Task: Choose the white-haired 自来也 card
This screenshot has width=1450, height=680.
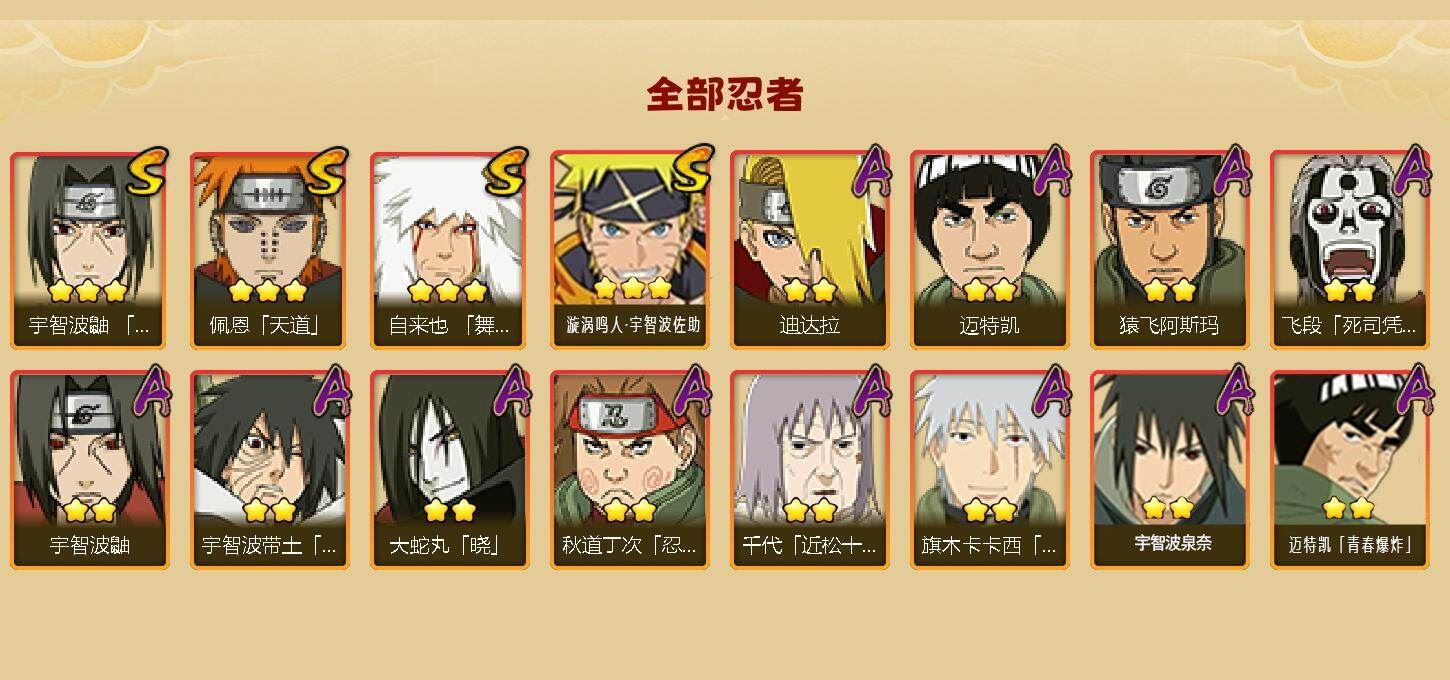Action: [450, 250]
